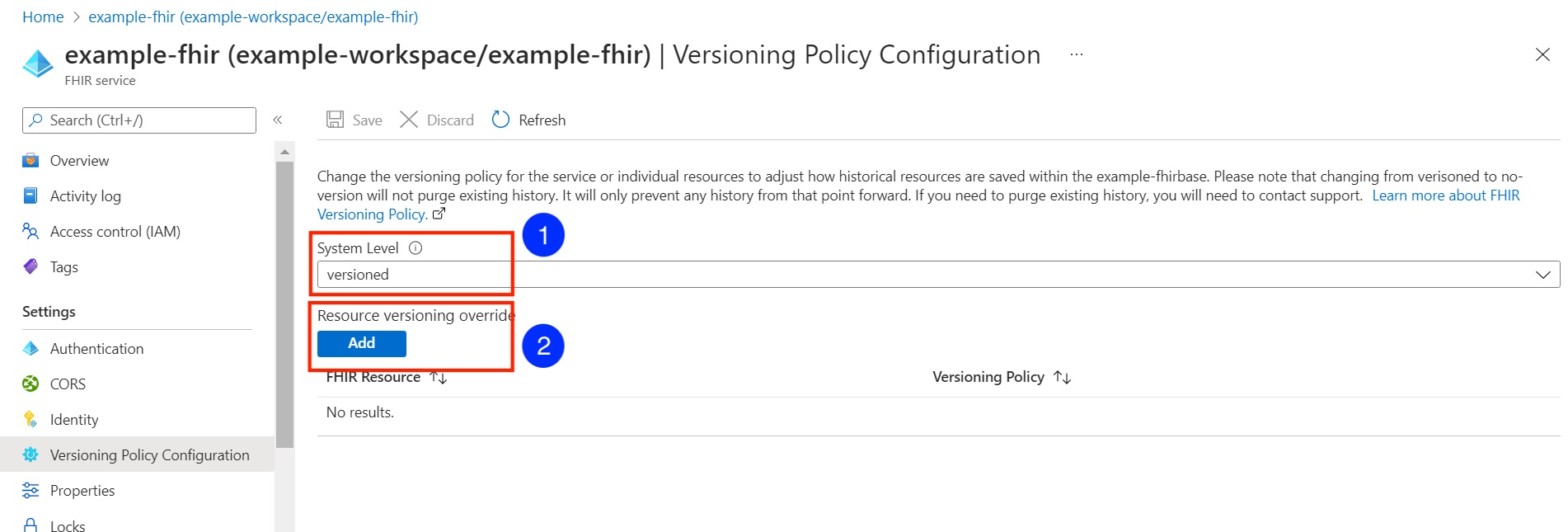1568x532 pixels.
Task: Sort by FHIR Resource column arrows
Action: tap(439, 378)
